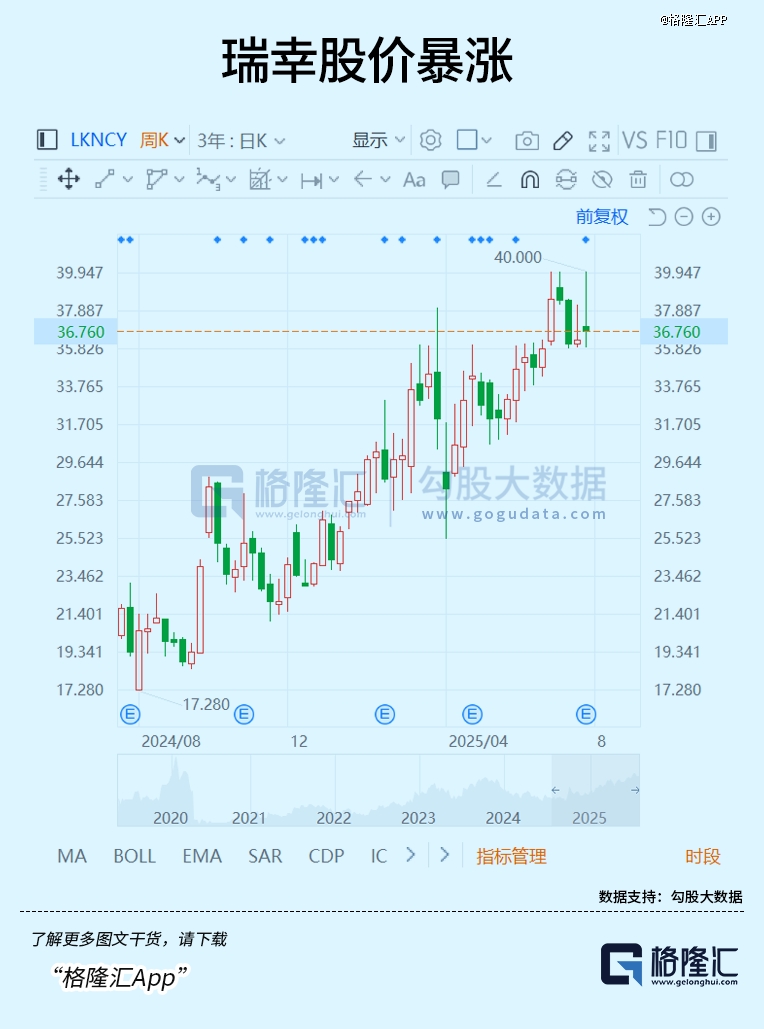Image resolution: width=764 pixels, height=1029 pixels.
Task: Delete drawings with trash icon
Action: pyautogui.click(x=638, y=180)
